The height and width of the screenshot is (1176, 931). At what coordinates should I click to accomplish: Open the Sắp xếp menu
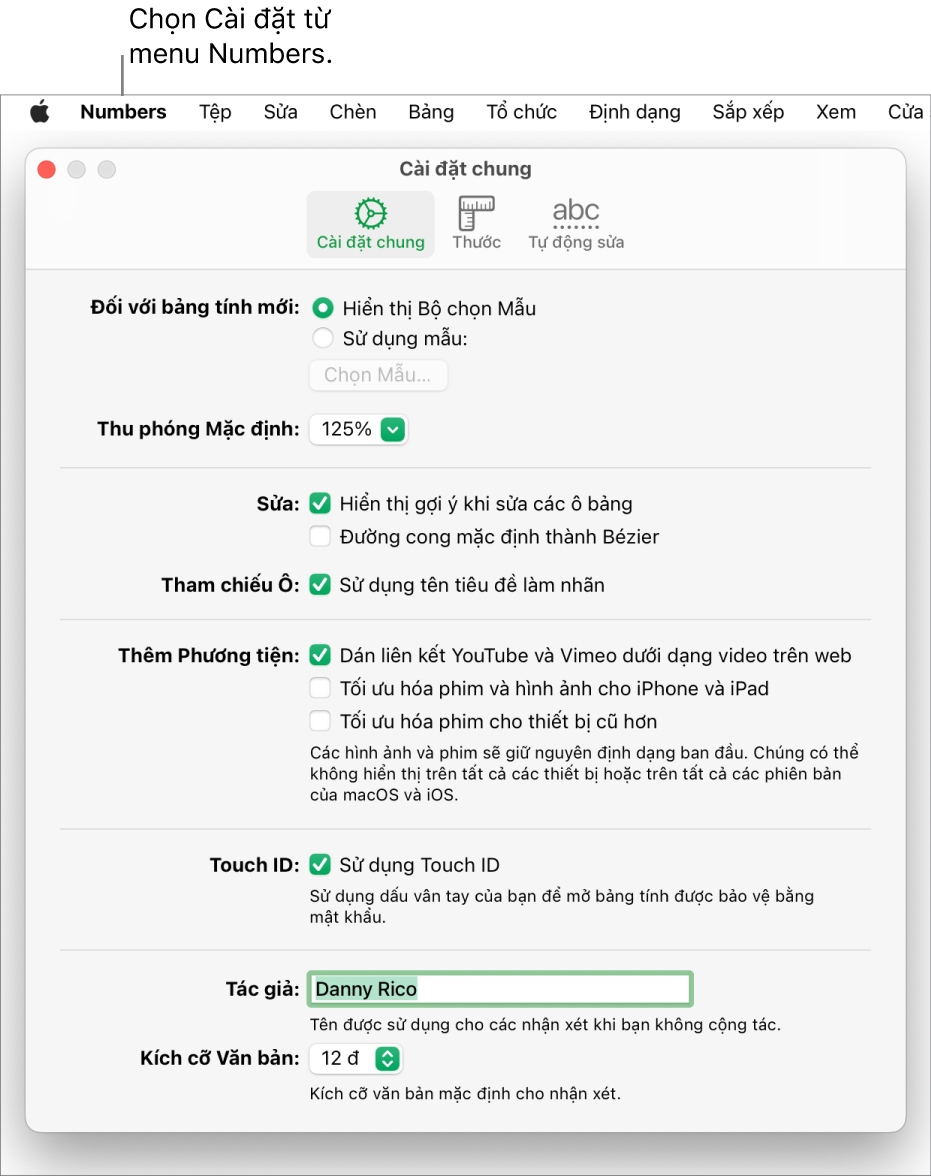(748, 112)
